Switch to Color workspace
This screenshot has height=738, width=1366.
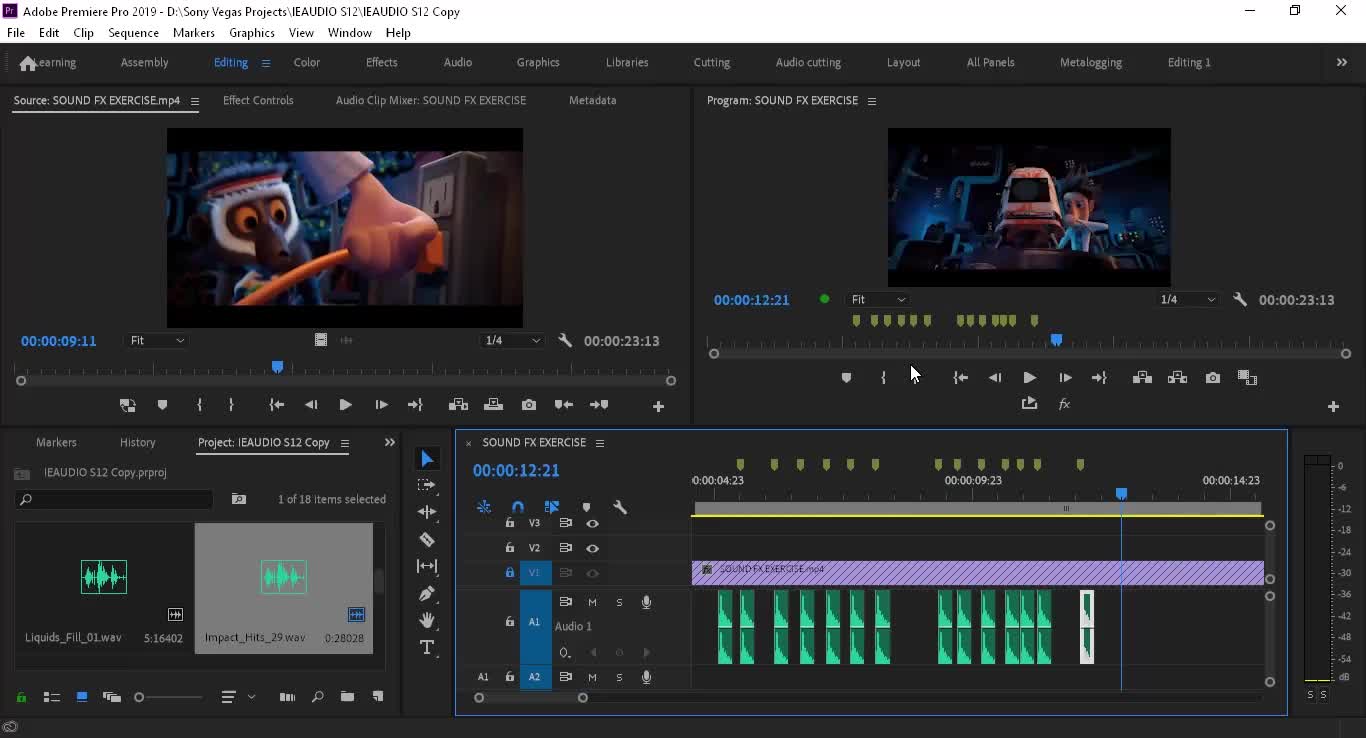(307, 62)
